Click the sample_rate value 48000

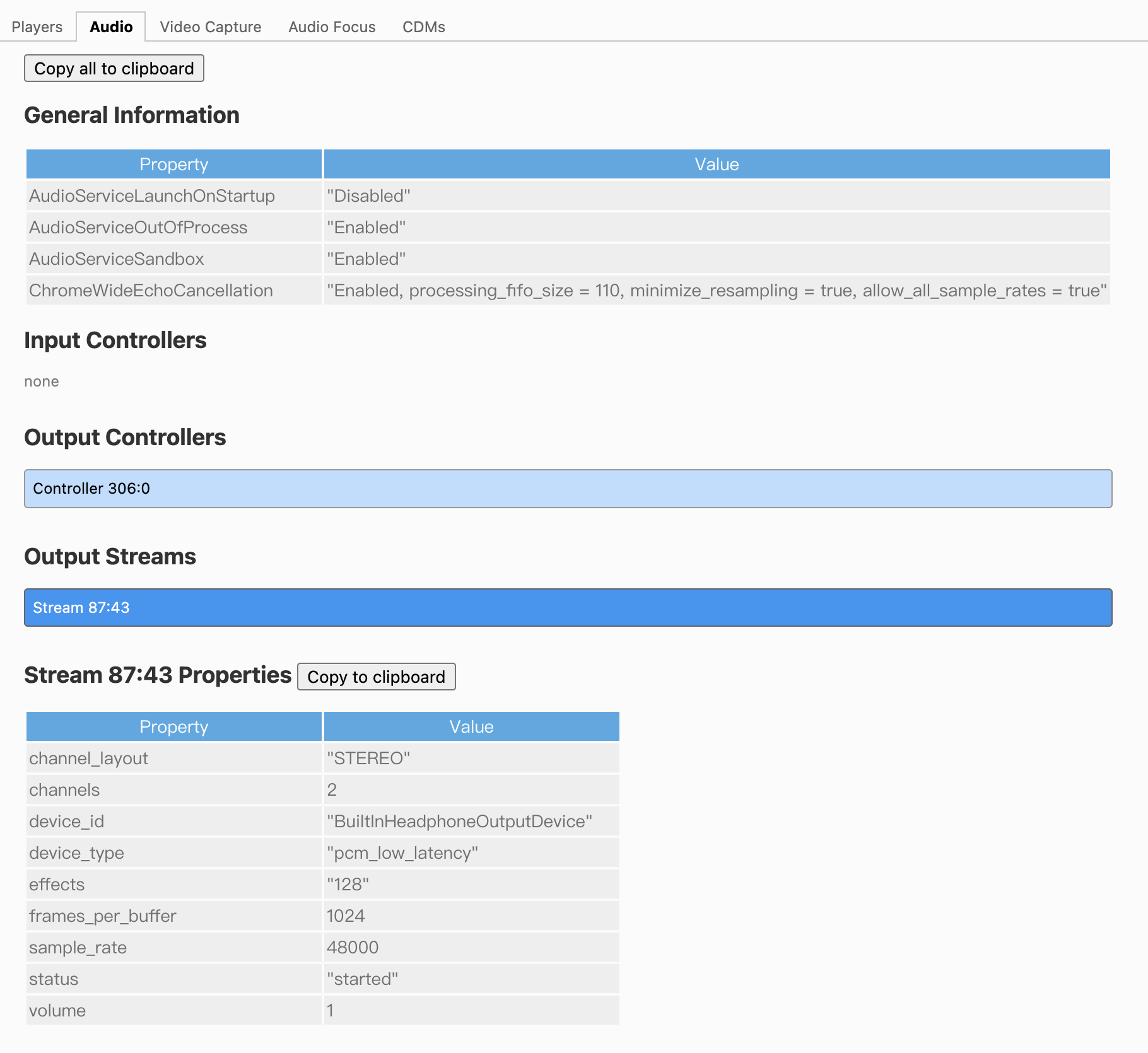[353, 948]
